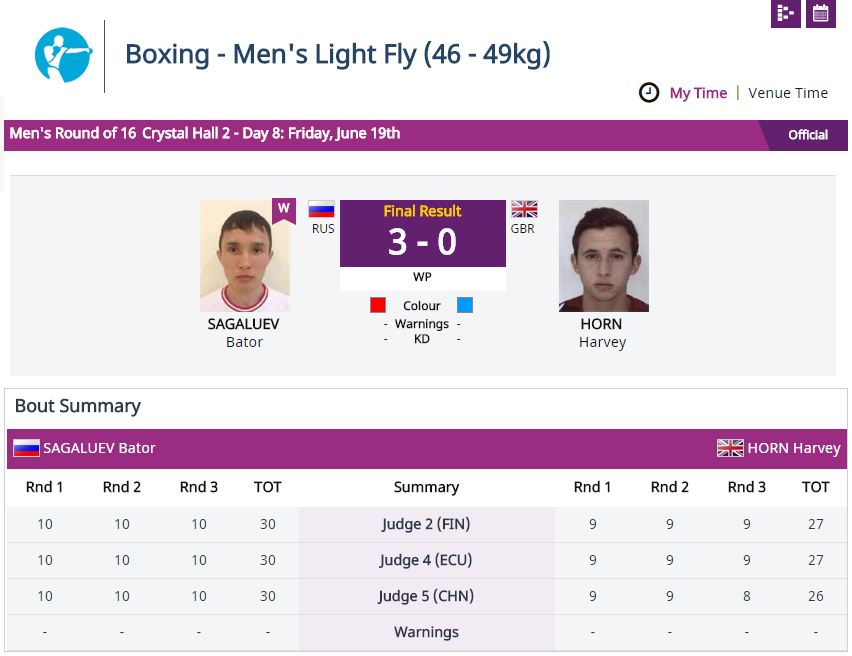Image resolution: width=852 pixels, height=656 pixels.
Task: Select the Judge 2 (FIN) row
Action: pyautogui.click(x=426, y=524)
